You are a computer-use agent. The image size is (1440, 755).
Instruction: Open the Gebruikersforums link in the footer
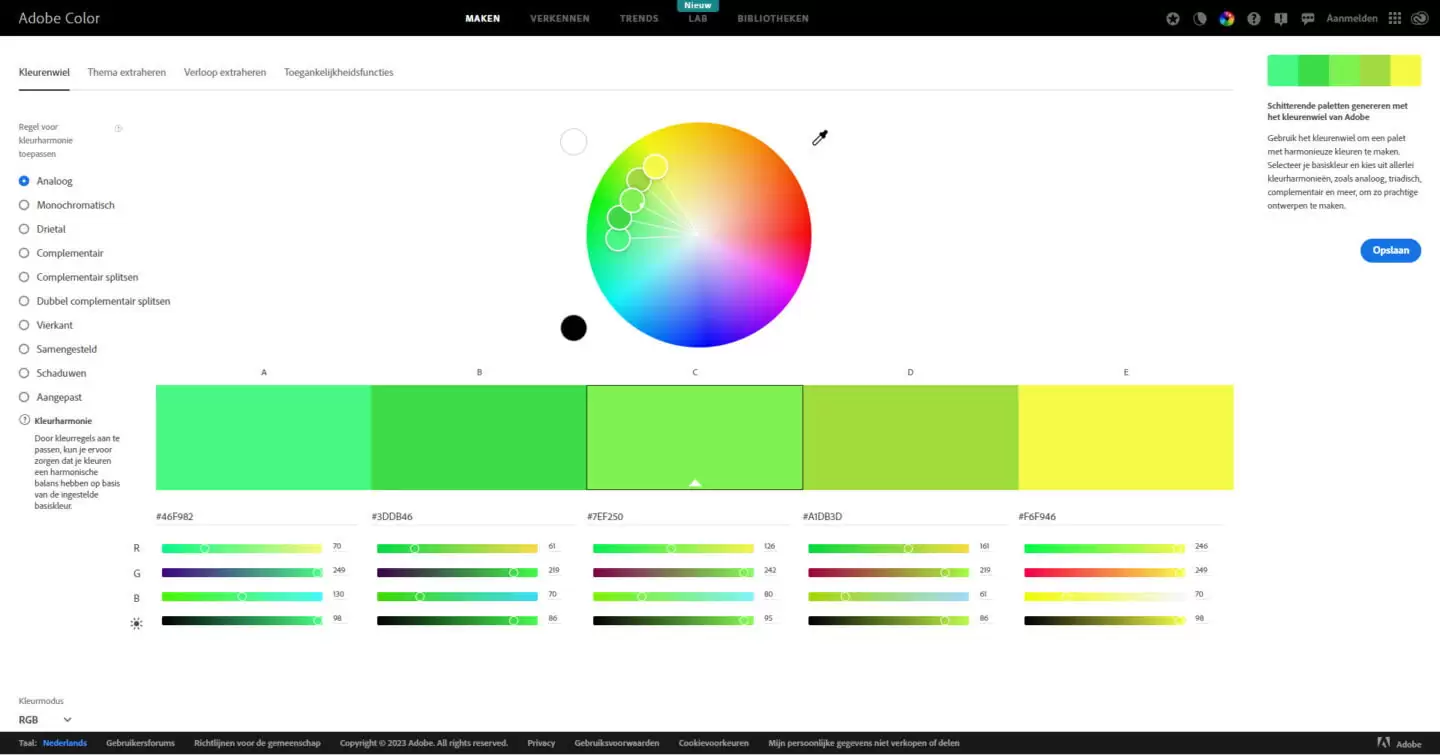coord(140,742)
